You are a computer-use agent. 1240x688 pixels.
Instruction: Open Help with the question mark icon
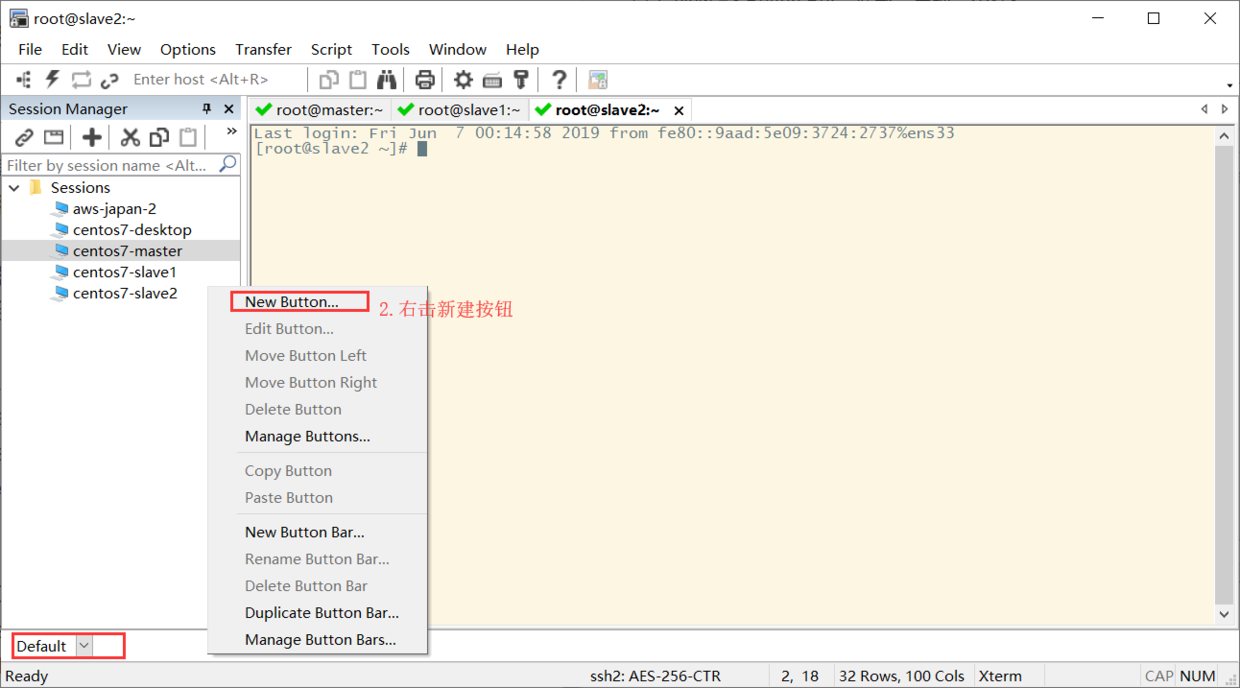[559, 79]
